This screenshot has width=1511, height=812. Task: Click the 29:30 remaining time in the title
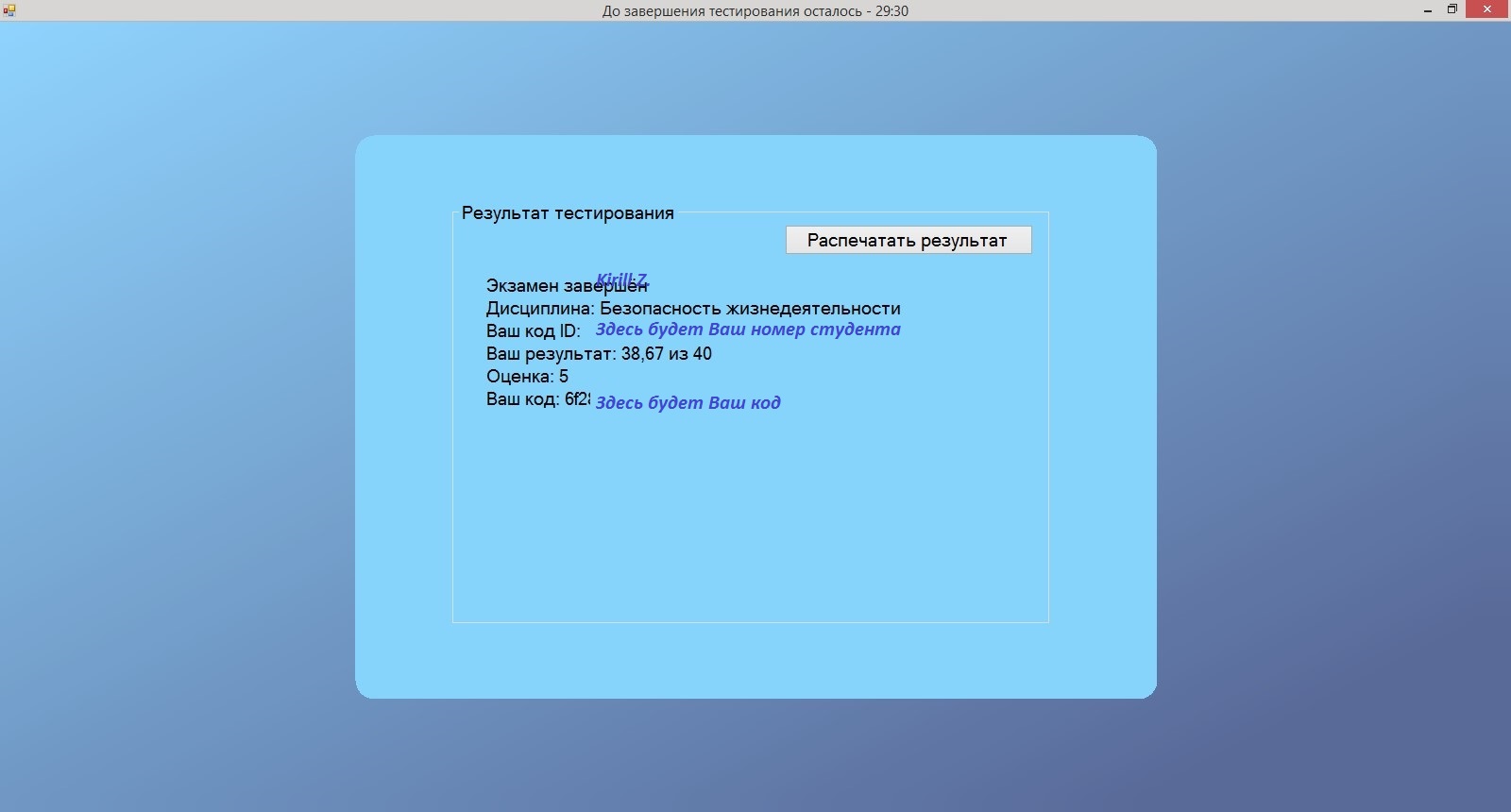891,11
